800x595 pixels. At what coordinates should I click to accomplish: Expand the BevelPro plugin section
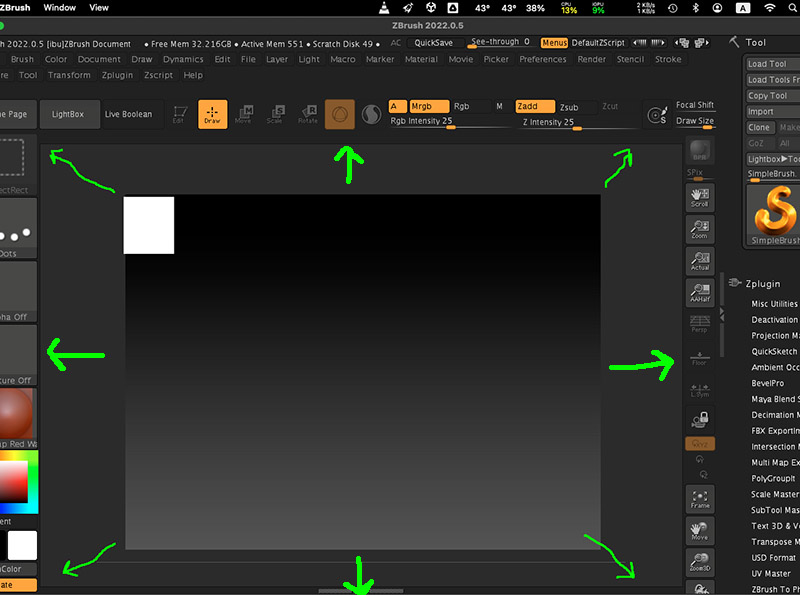pyautogui.click(x=768, y=383)
